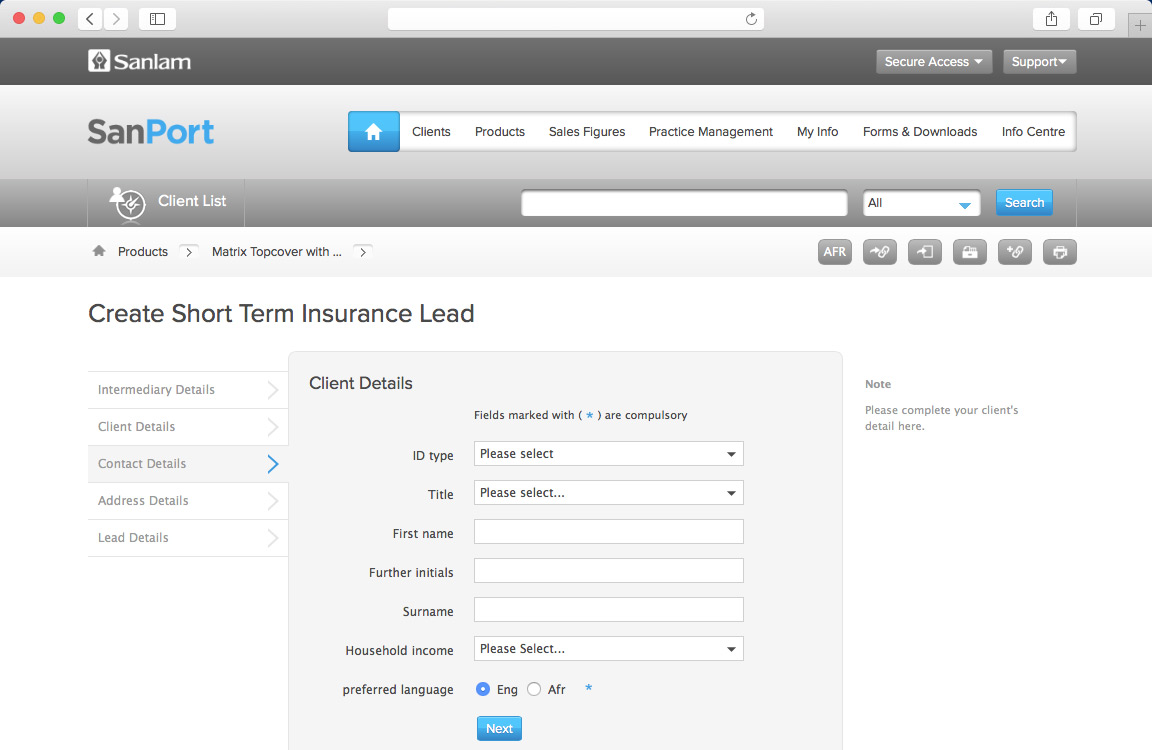Open the Secure Access menu
This screenshot has height=750, width=1152.
click(933, 62)
